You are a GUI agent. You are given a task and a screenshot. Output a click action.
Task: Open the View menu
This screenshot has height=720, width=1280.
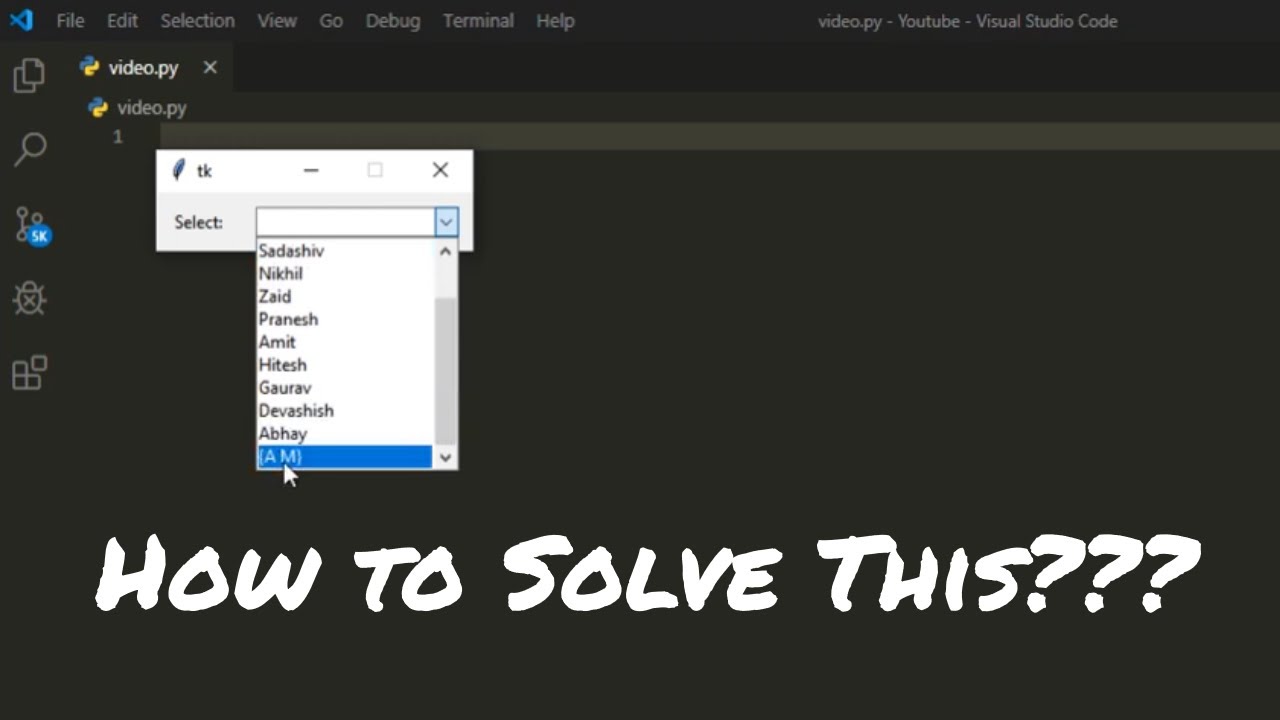[277, 20]
